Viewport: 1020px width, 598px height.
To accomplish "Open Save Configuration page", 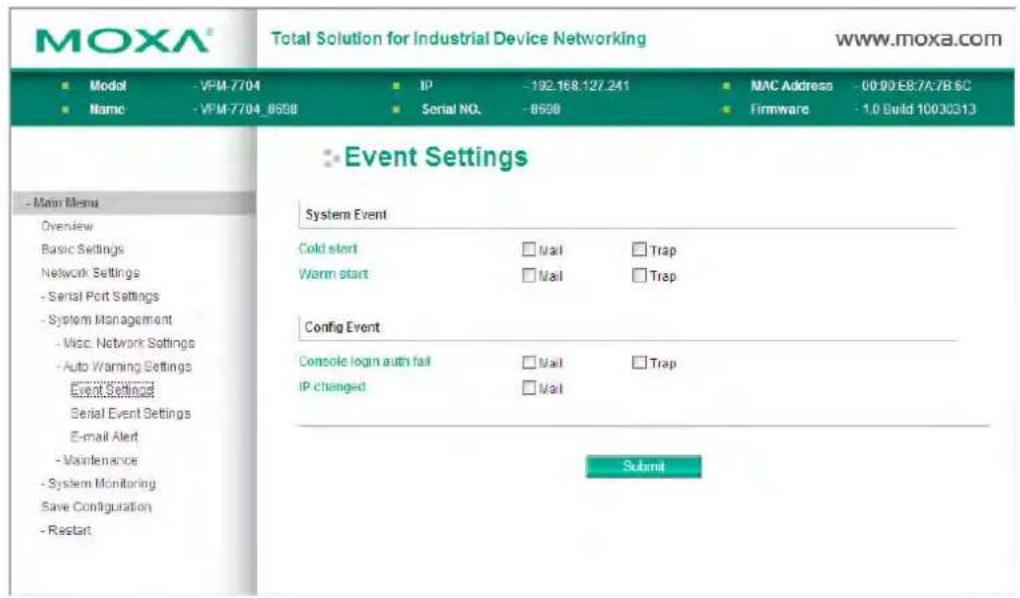I will click(96, 507).
